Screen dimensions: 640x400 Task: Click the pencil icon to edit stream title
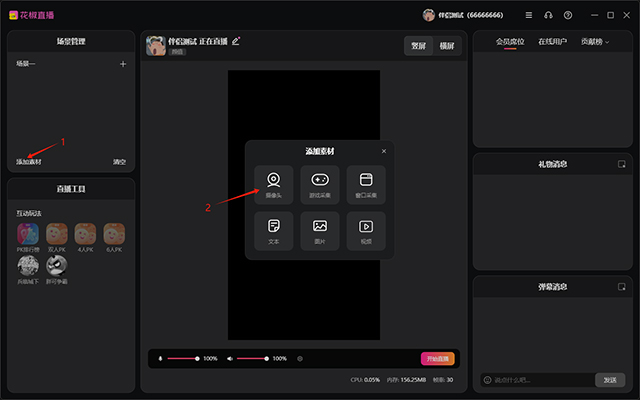click(x=236, y=41)
